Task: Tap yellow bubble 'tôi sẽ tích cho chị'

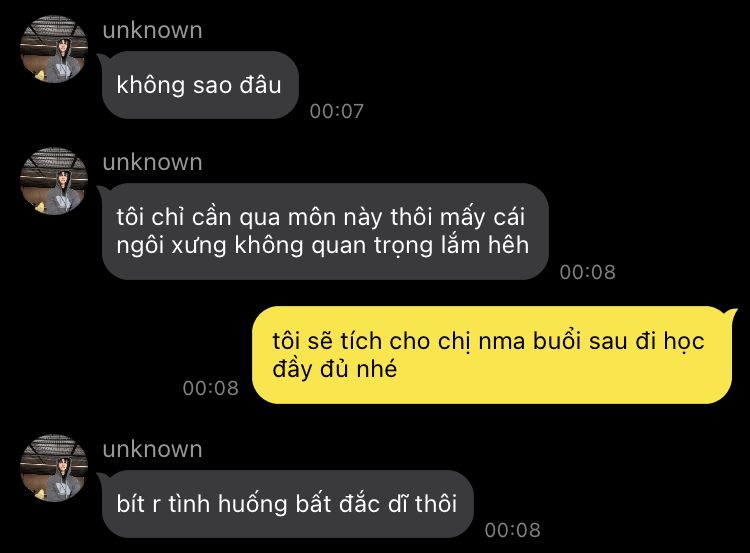Action: 492,355
